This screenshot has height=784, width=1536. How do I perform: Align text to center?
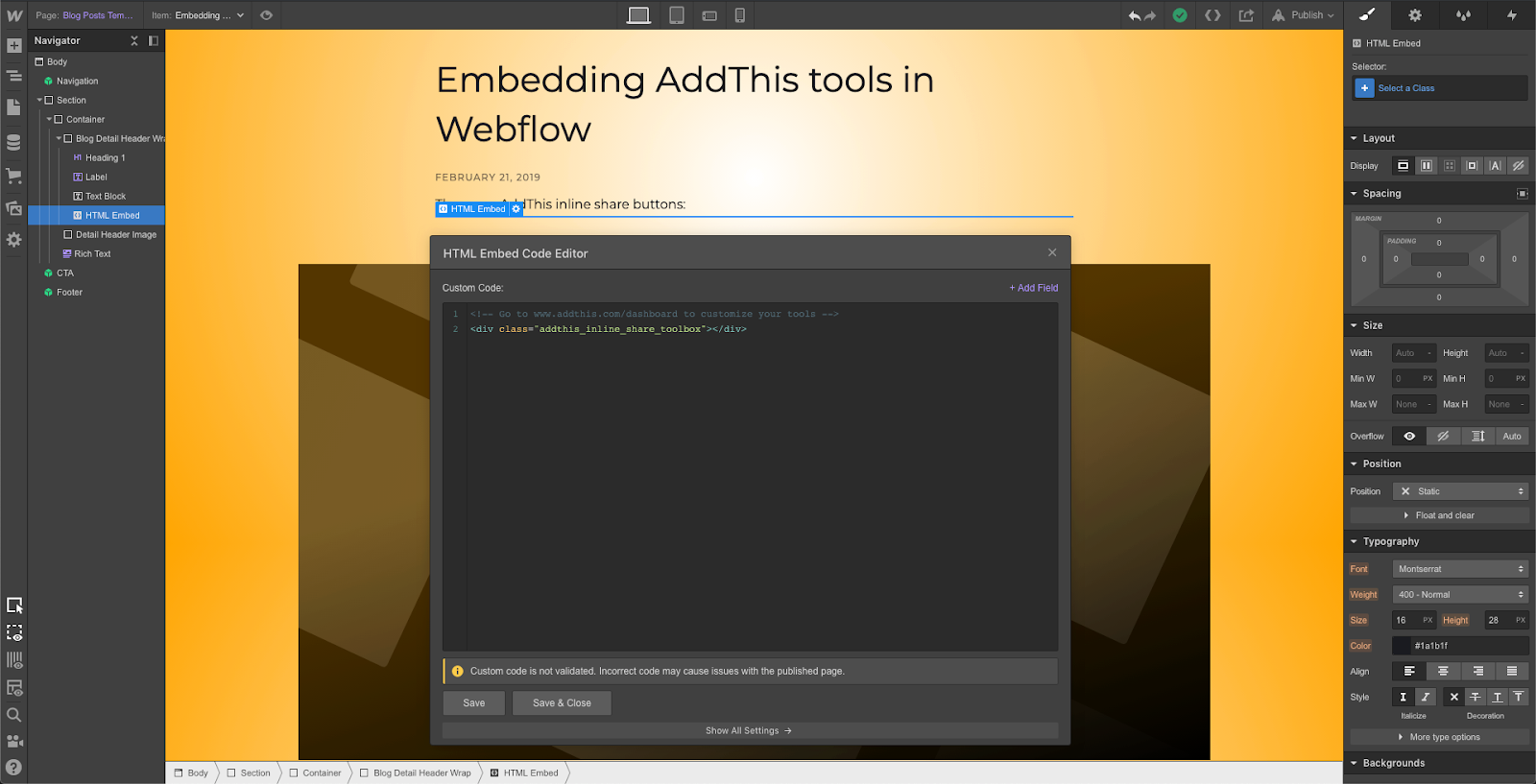coord(1443,672)
